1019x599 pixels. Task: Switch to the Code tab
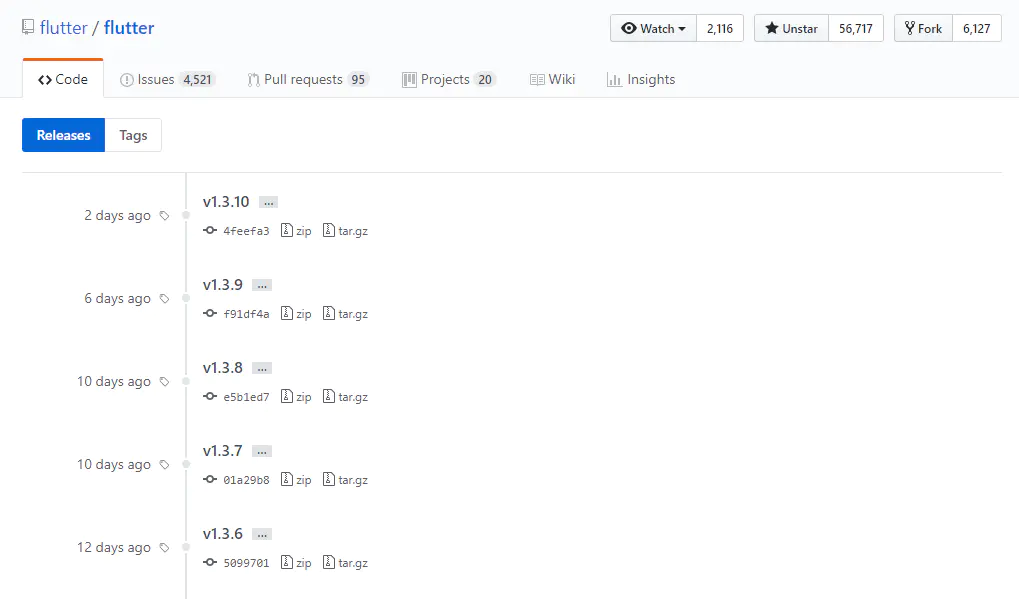point(62,79)
